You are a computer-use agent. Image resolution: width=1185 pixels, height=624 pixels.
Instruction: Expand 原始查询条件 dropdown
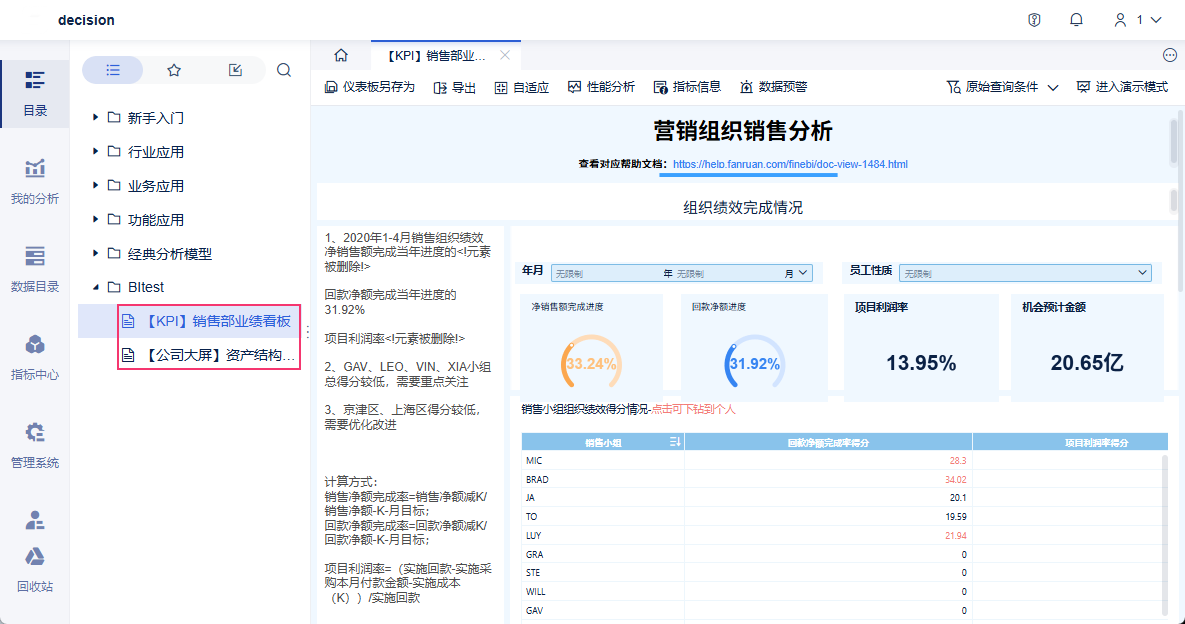(1002, 87)
